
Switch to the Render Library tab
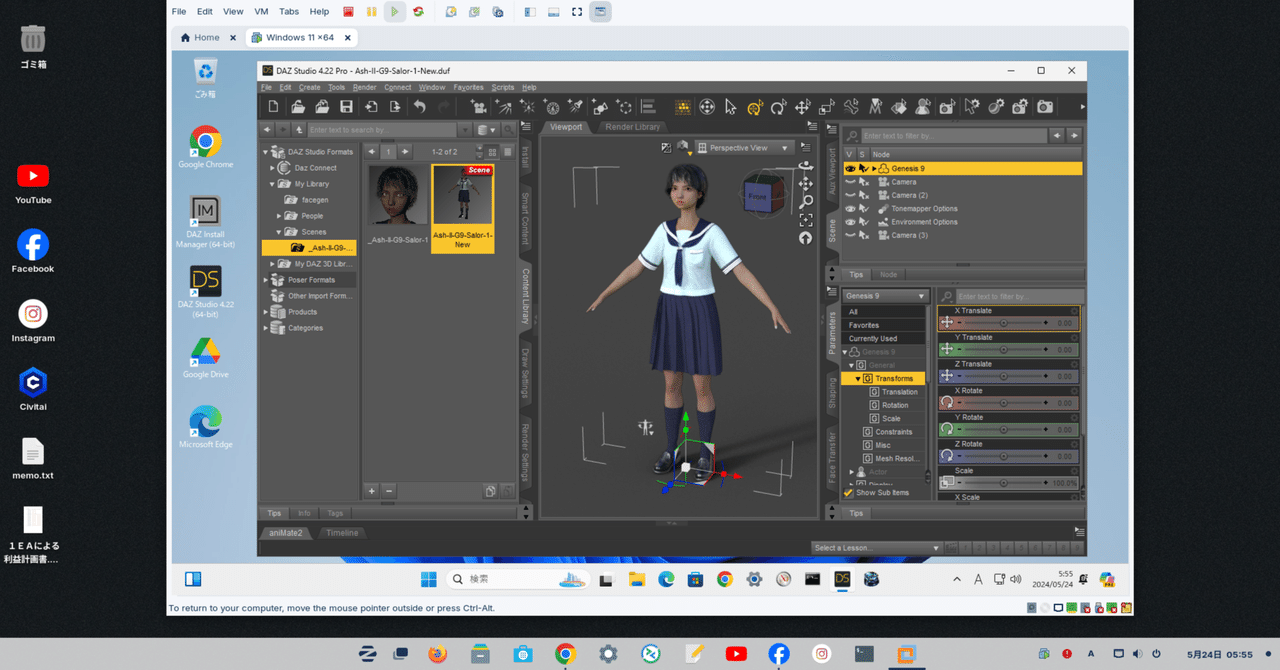coord(634,127)
